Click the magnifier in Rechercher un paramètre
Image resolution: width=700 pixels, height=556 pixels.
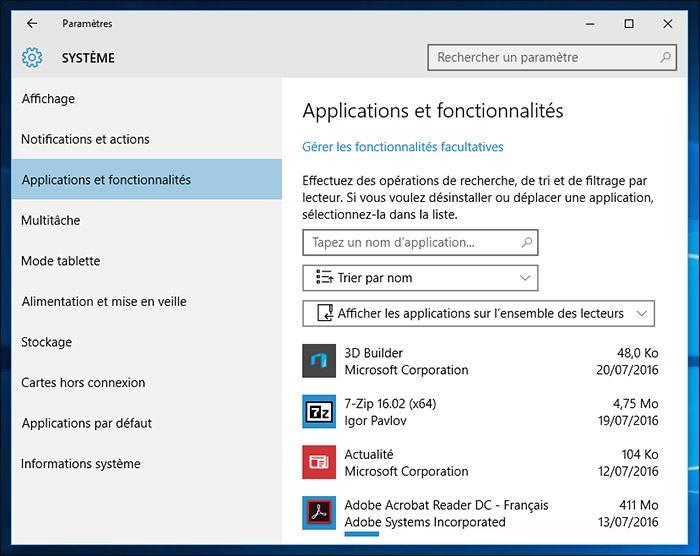(x=665, y=57)
